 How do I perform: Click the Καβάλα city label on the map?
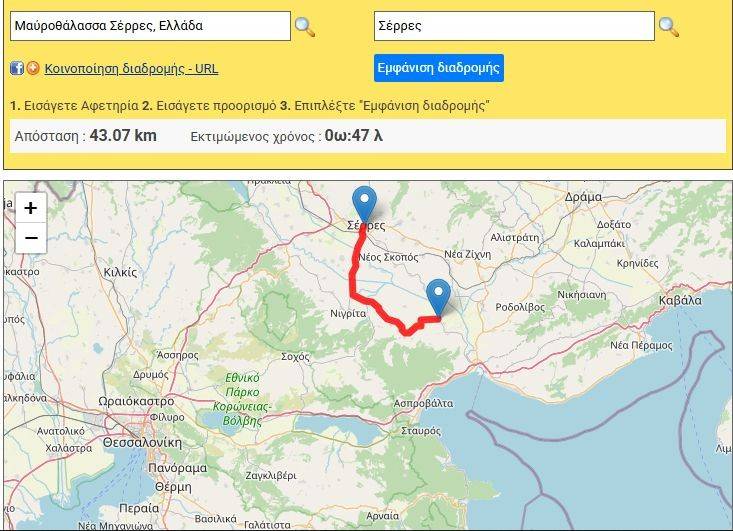pyautogui.click(x=680, y=300)
